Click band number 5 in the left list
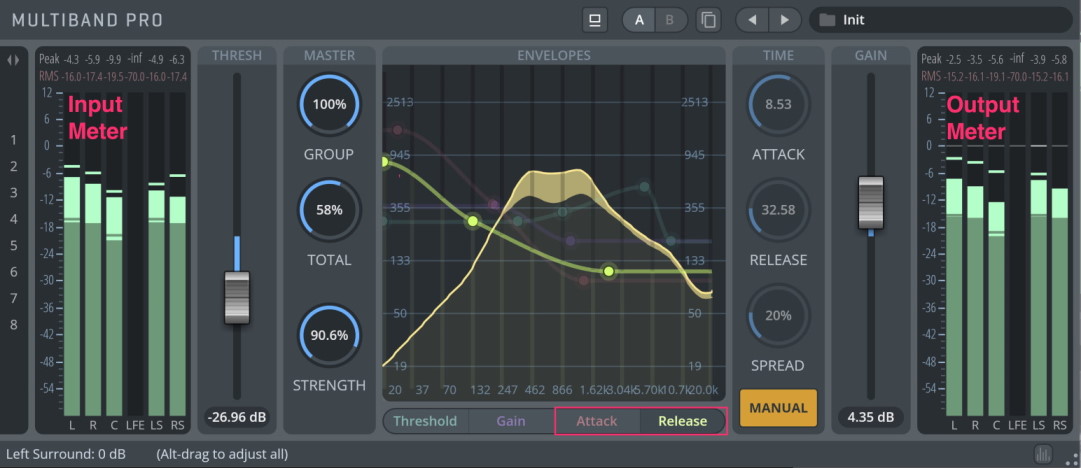This screenshot has height=468, width=1081. (13, 246)
